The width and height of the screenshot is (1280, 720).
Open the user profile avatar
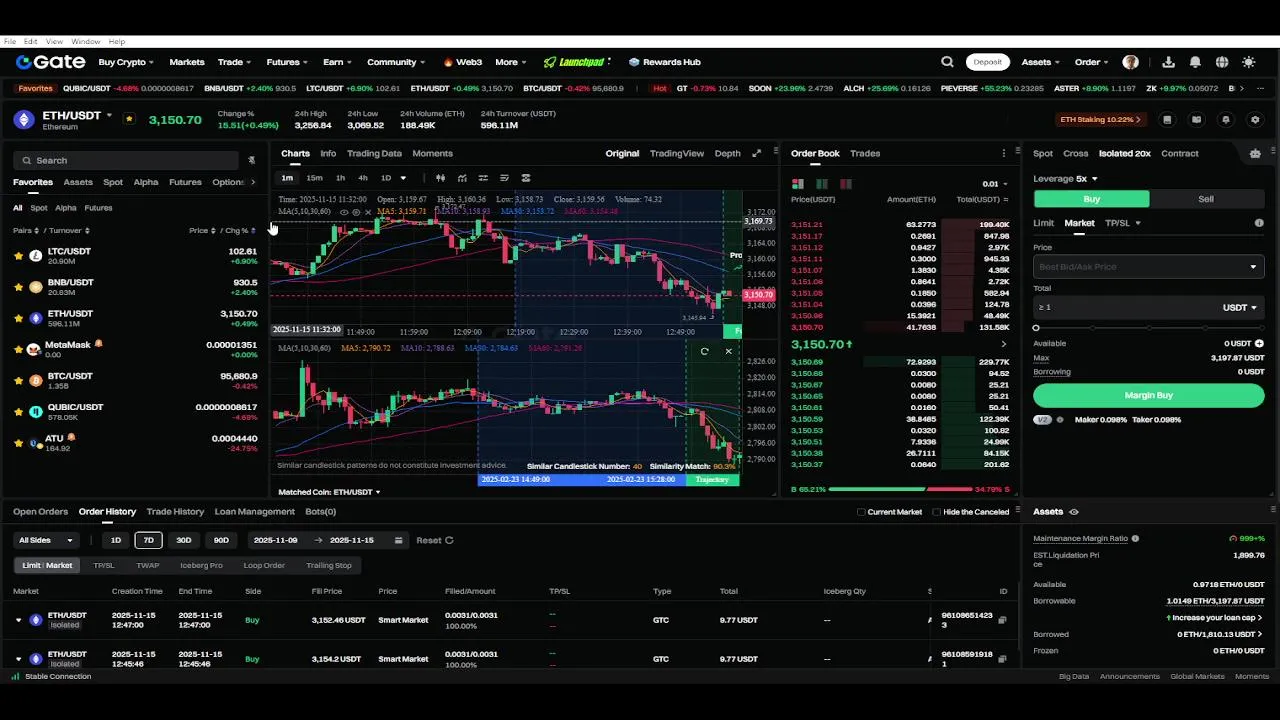click(x=1131, y=62)
